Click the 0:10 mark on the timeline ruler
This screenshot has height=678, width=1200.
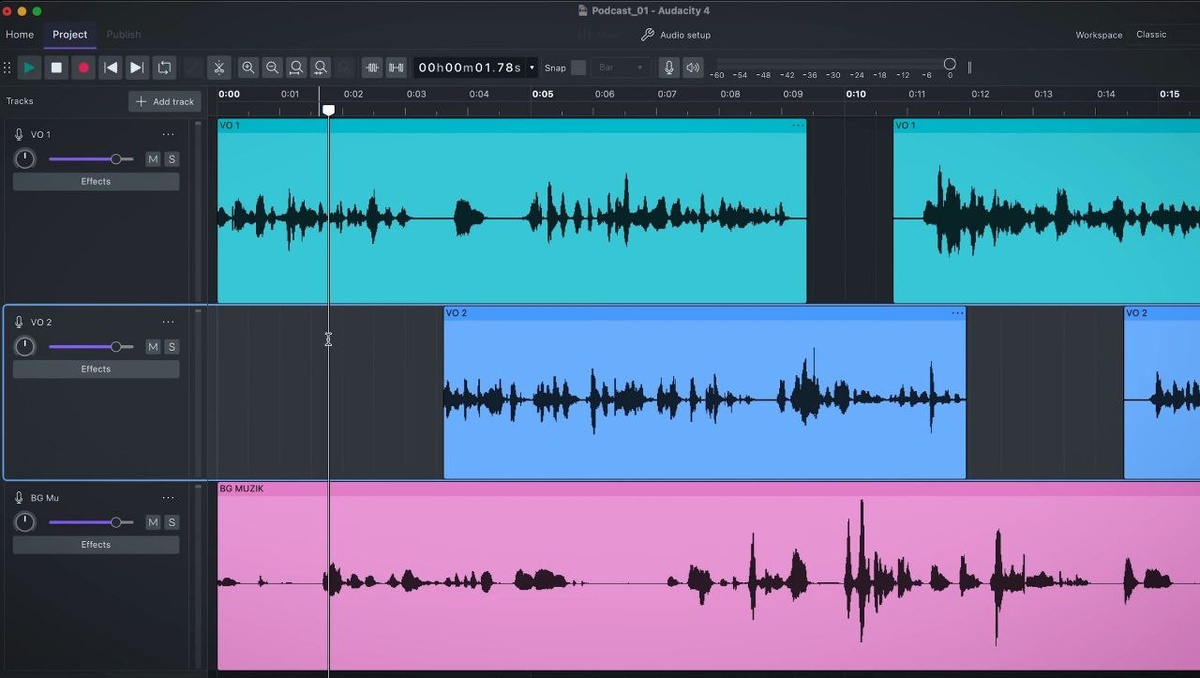[855, 94]
